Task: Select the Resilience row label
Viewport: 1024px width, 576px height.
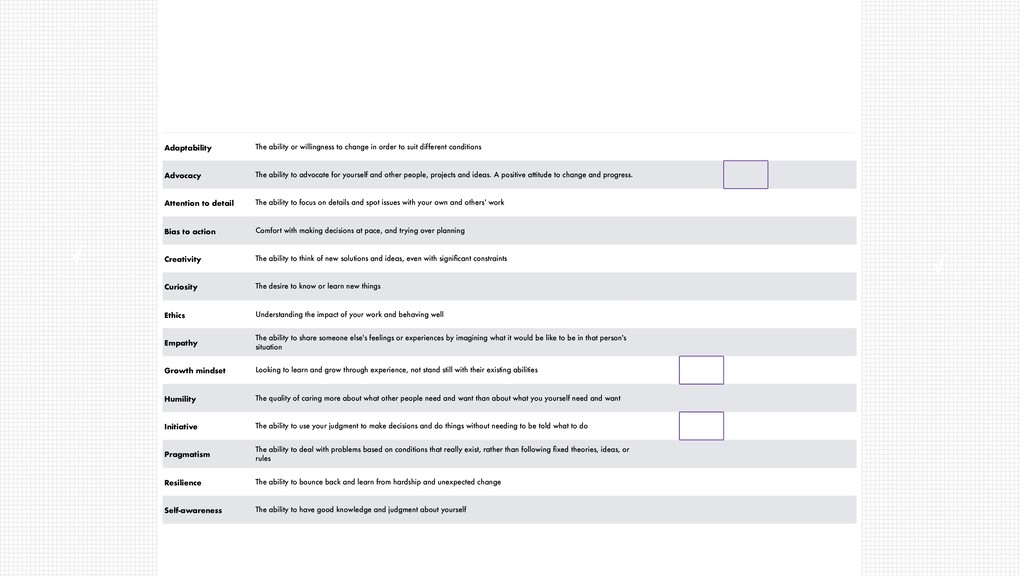Action: [182, 483]
